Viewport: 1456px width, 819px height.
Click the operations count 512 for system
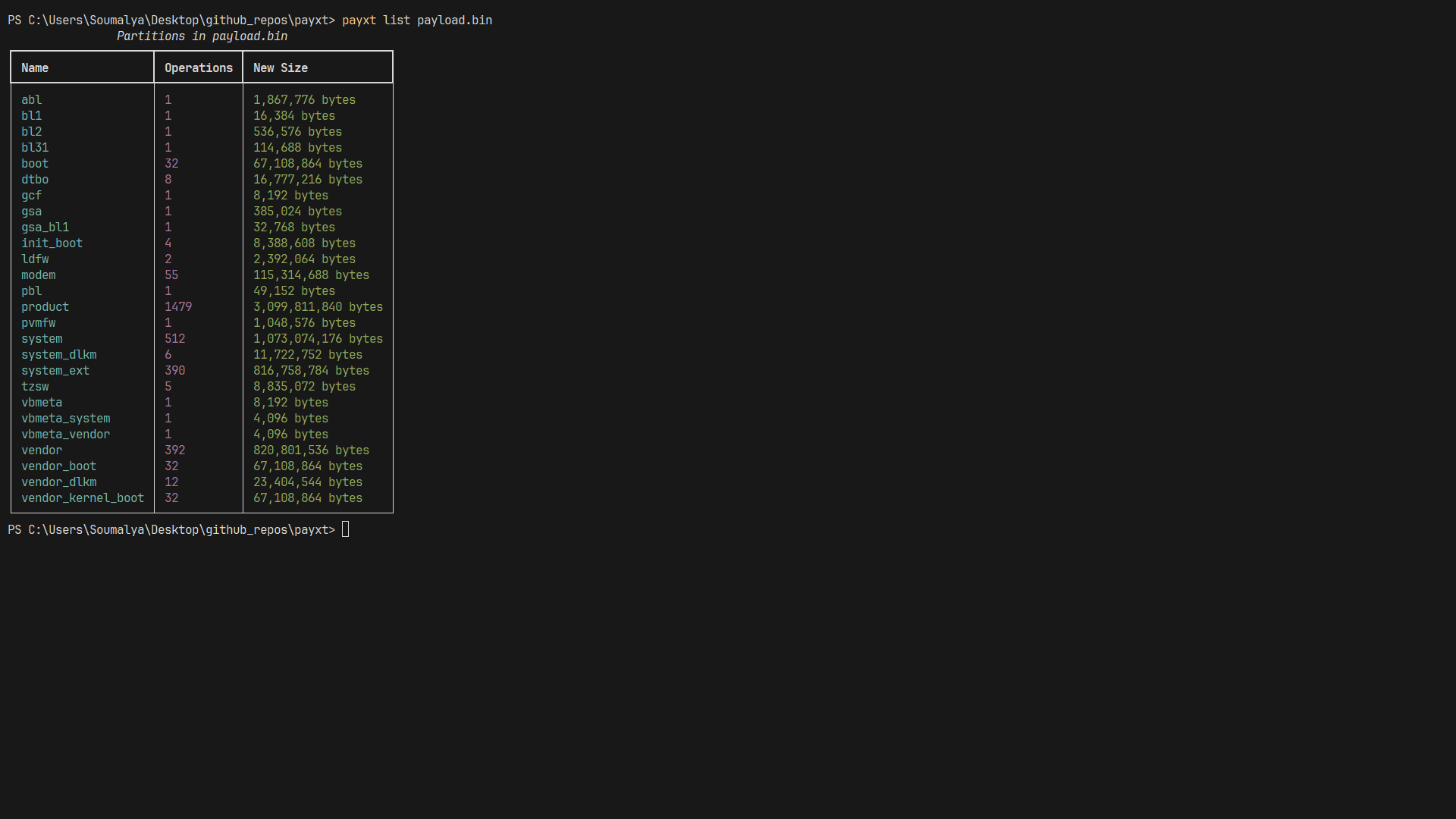tap(175, 339)
